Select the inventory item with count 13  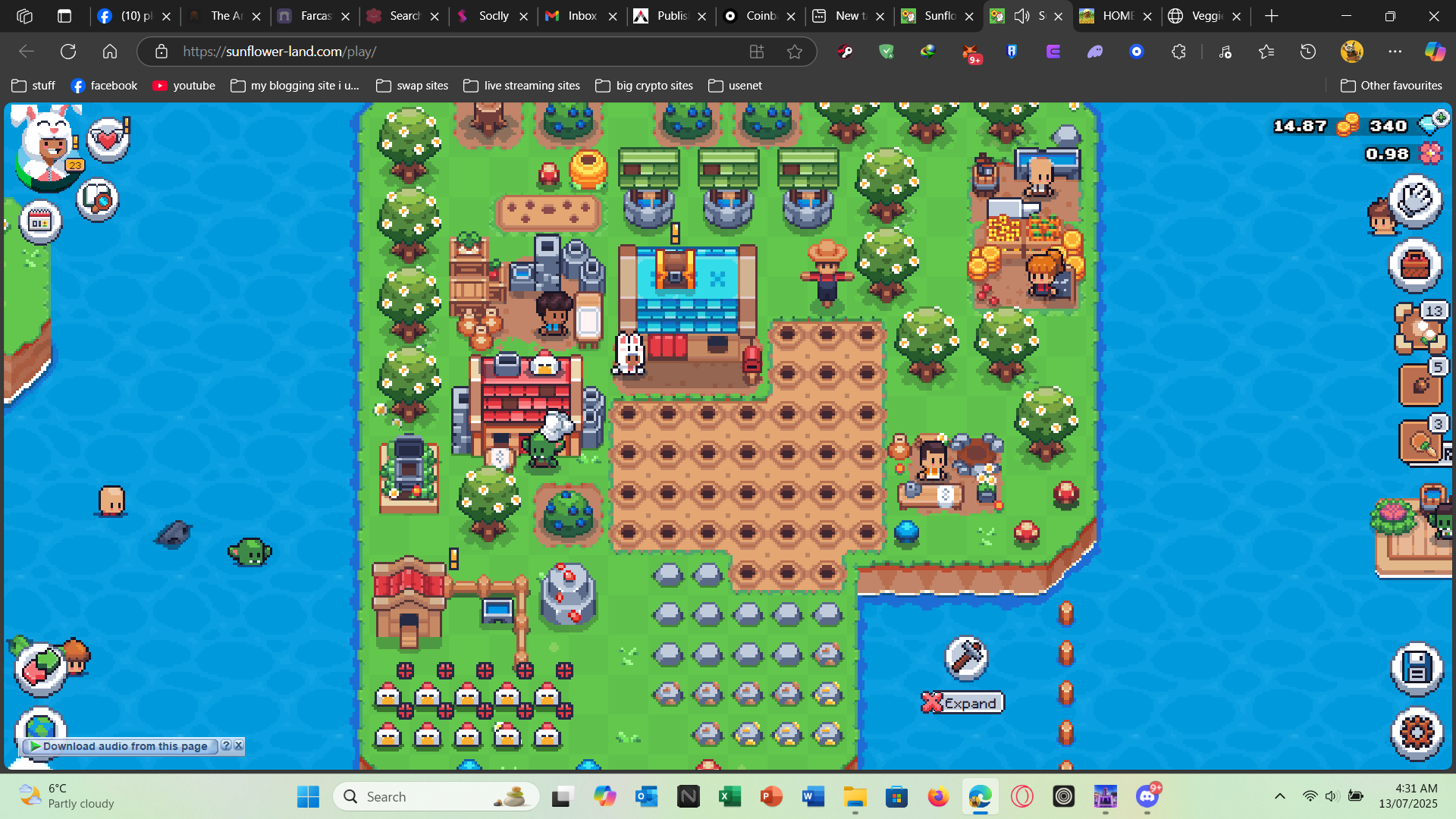point(1420,328)
